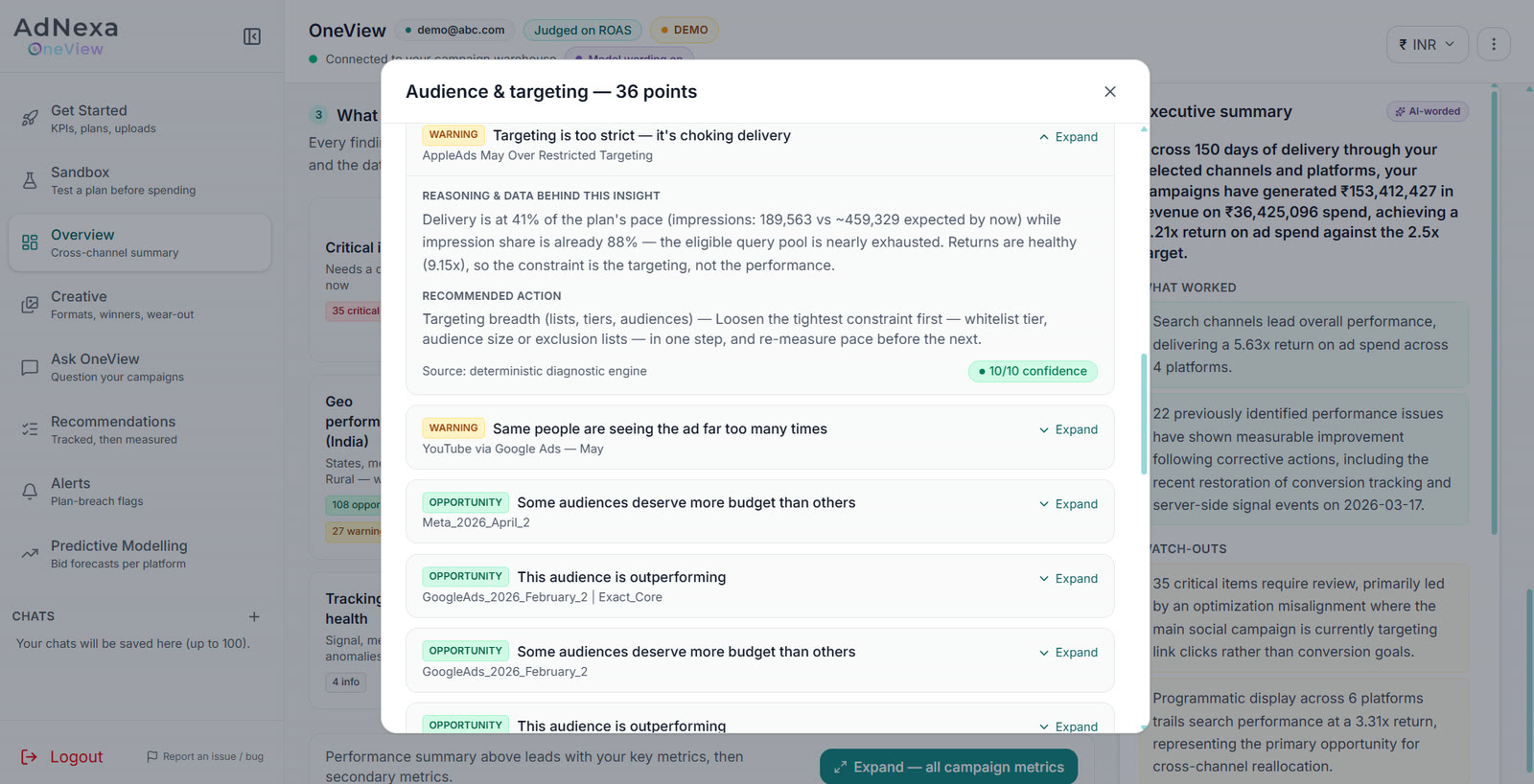This screenshot has width=1534, height=784.
Task: Click the Ask OneView chat bubble icon
Action: click(30, 367)
